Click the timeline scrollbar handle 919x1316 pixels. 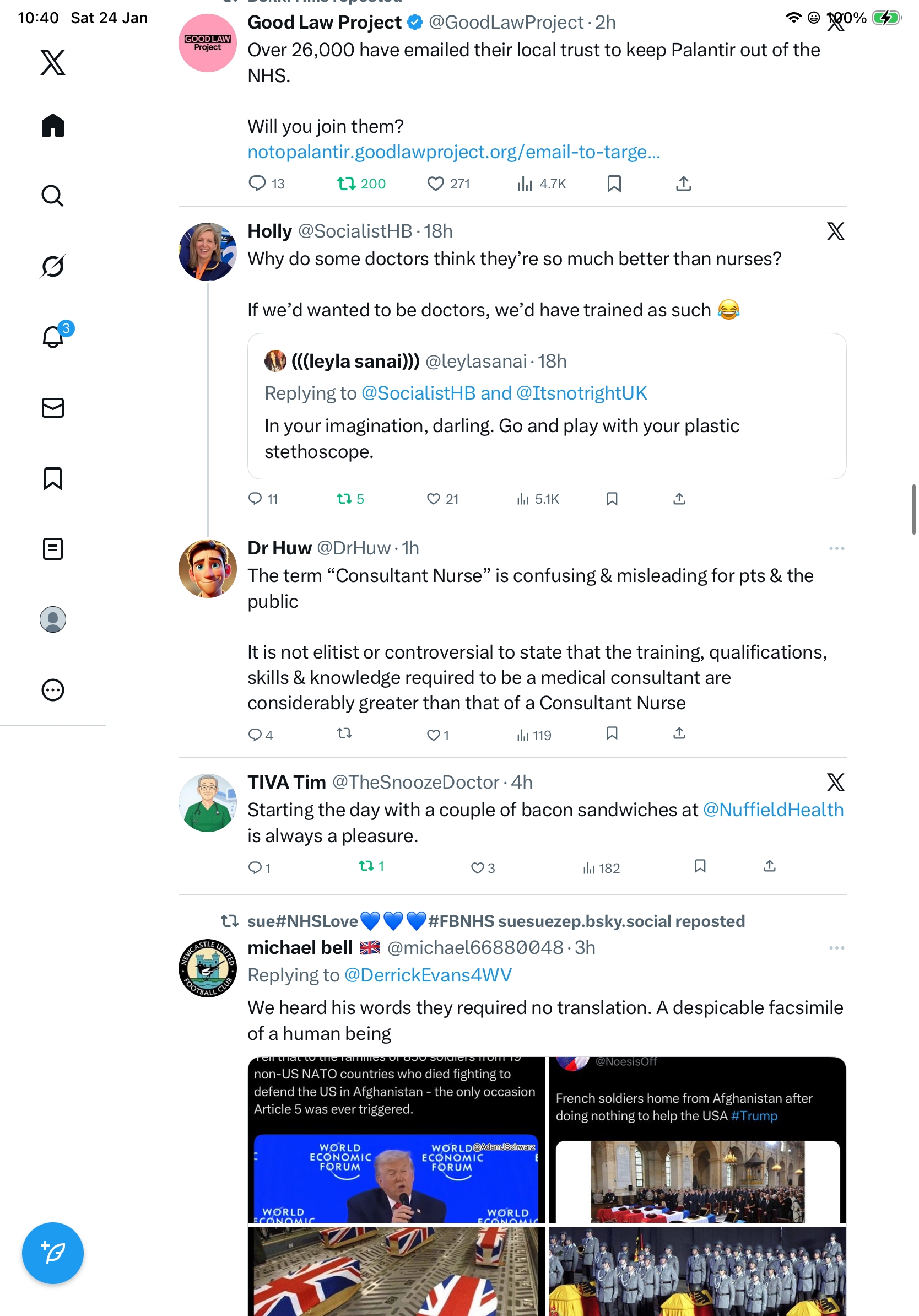(x=913, y=509)
